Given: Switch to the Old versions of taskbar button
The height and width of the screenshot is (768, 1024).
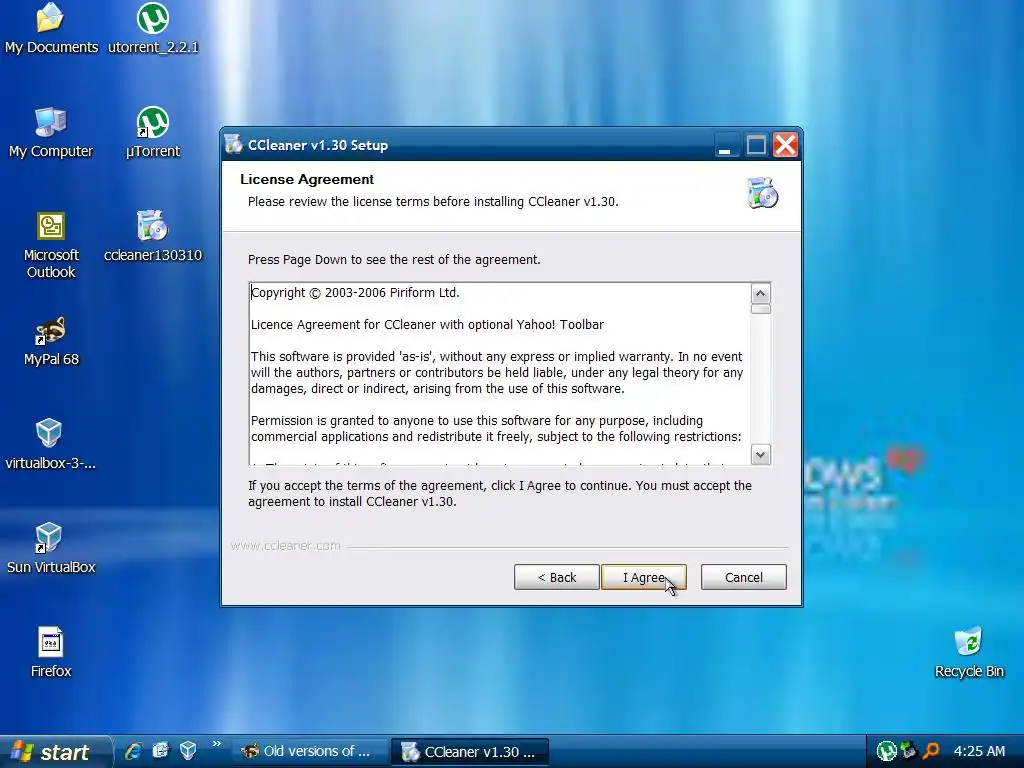Looking at the screenshot, I should point(309,752).
